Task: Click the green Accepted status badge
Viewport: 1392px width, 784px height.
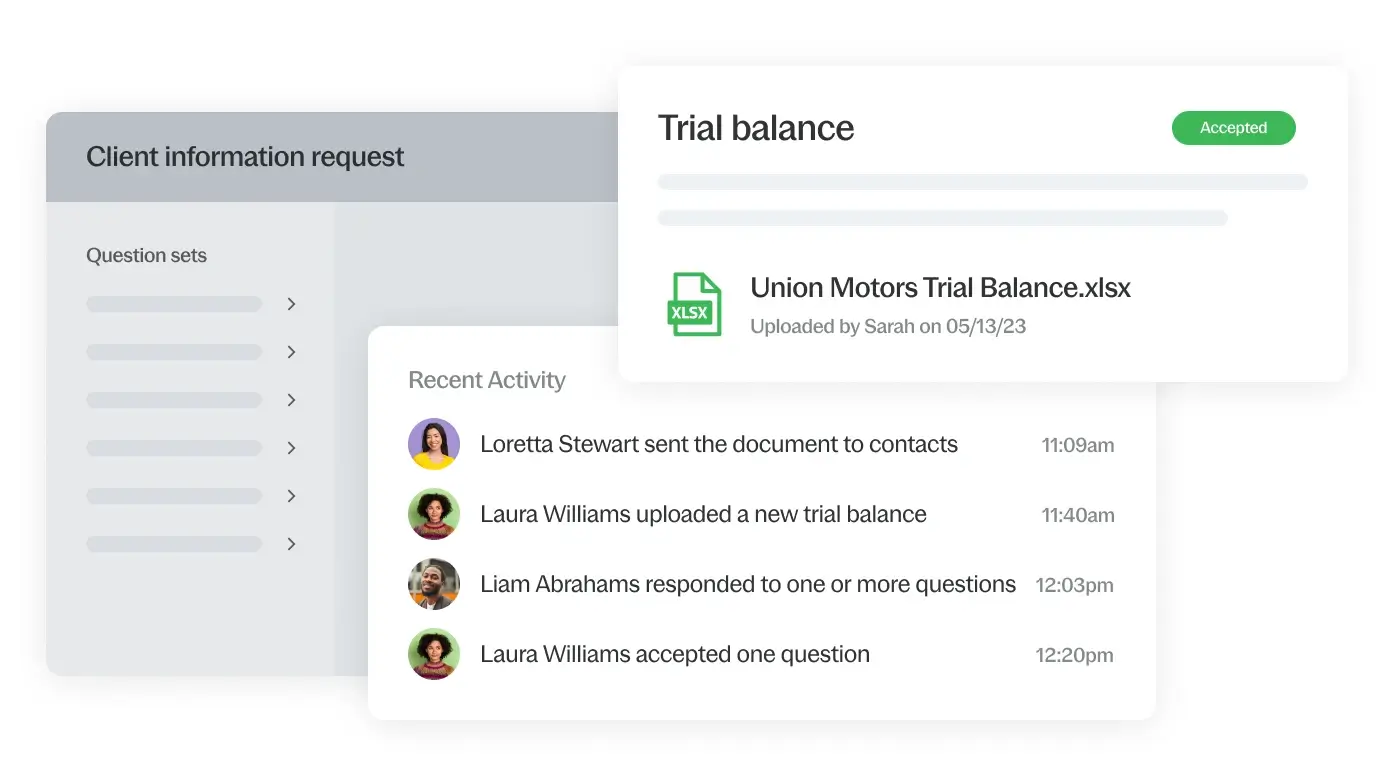Action: tap(1233, 128)
